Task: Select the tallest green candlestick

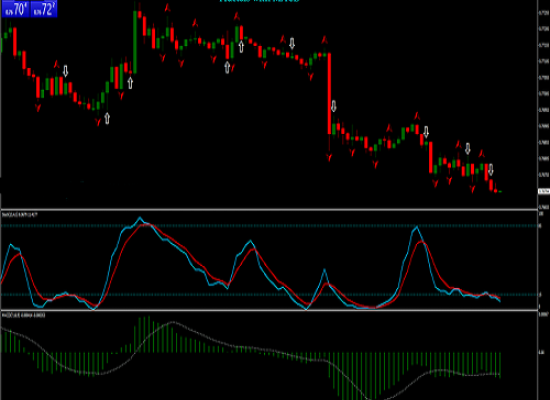Action: [135, 41]
